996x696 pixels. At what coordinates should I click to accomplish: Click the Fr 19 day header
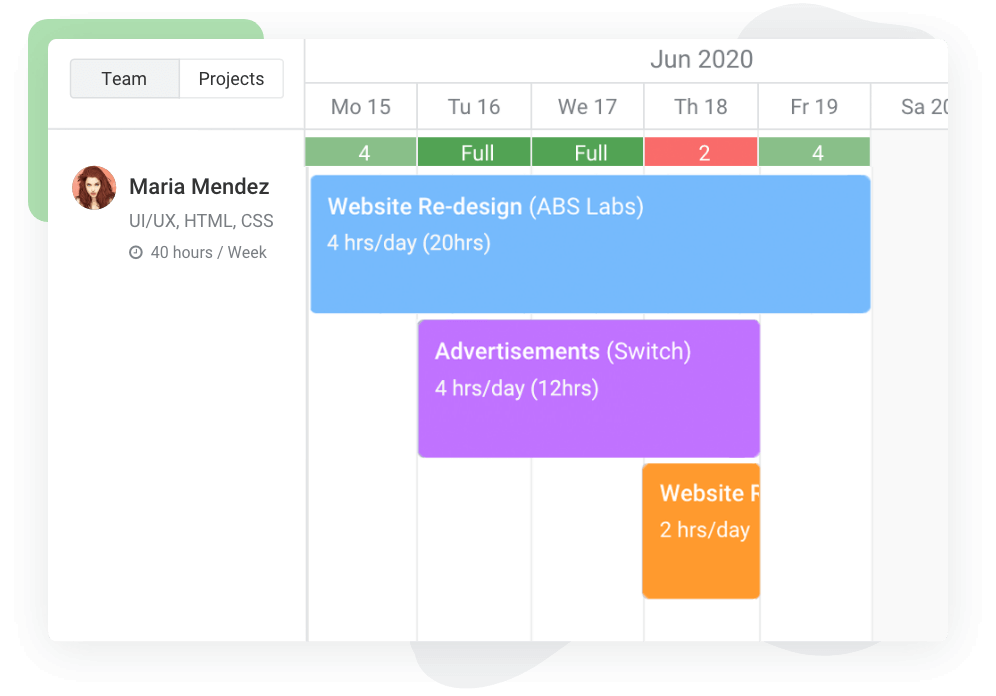coord(814,107)
